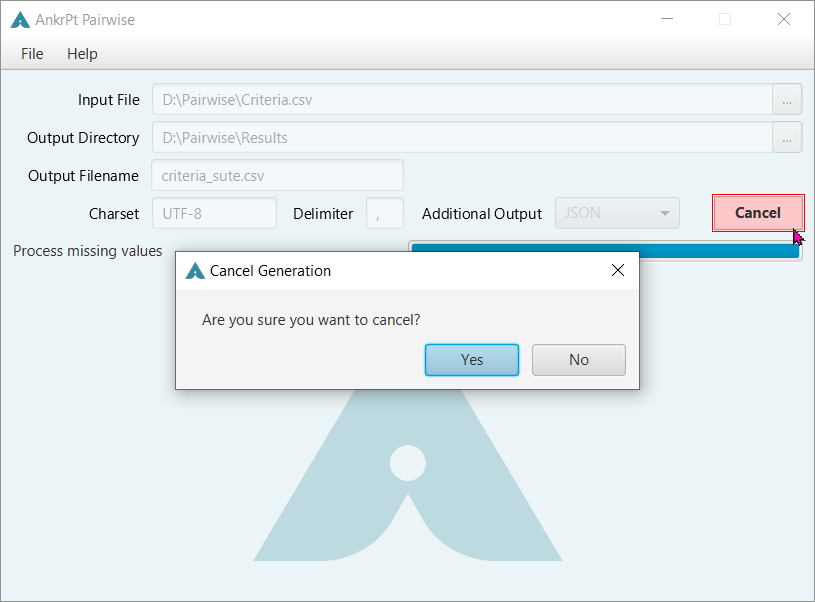The width and height of the screenshot is (815, 602).
Task: Click the AnkrPt Pairwise title bar icon
Action: point(20,20)
